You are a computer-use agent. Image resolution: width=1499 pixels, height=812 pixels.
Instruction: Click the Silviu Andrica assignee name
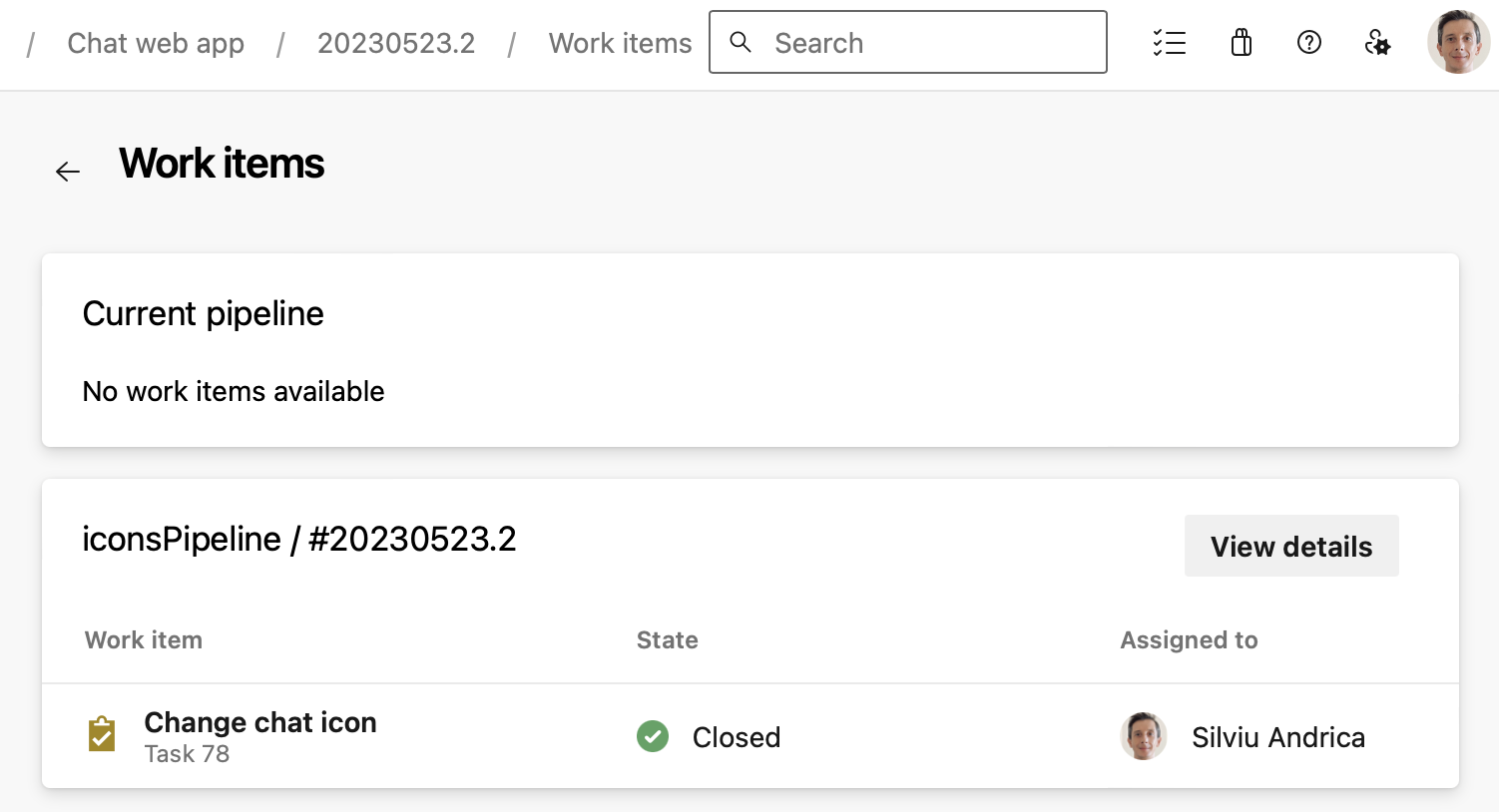(1277, 737)
